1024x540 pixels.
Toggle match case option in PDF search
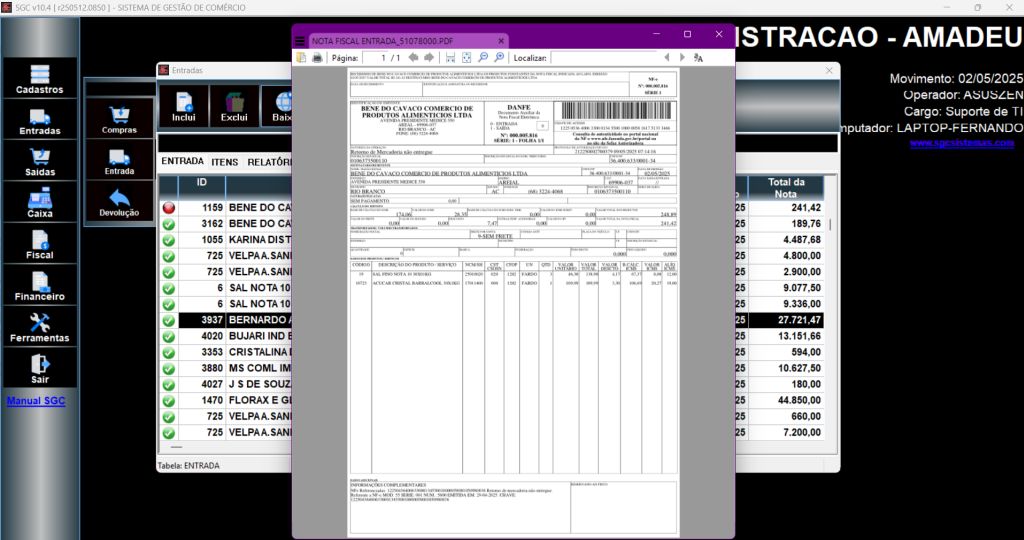[x=698, y=58]
